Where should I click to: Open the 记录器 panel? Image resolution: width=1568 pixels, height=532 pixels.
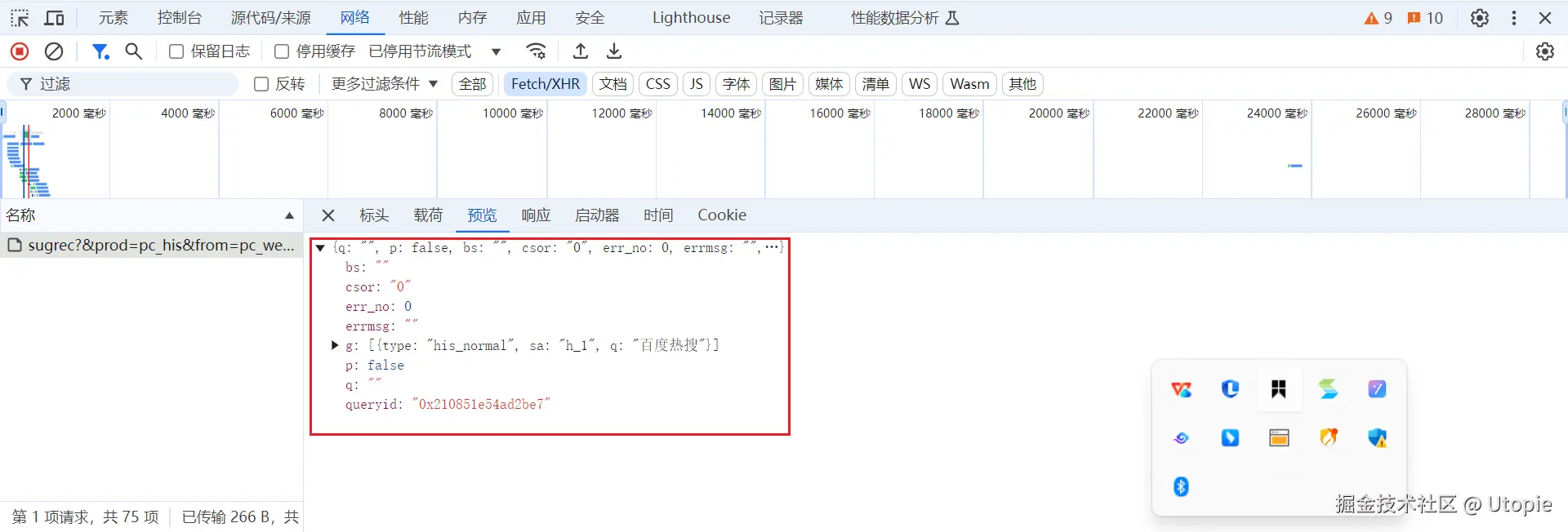(x=781, y=18)
